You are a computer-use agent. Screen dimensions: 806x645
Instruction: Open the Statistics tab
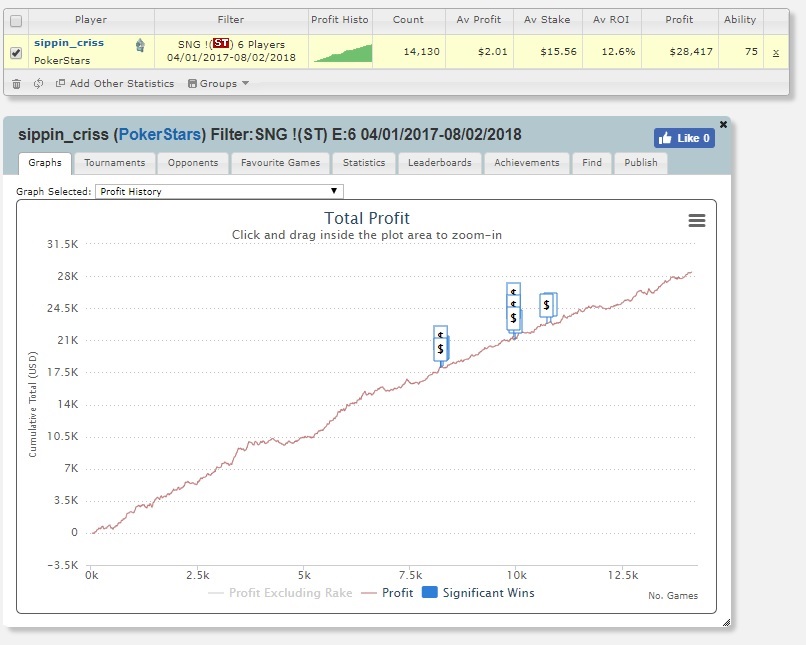364,163
